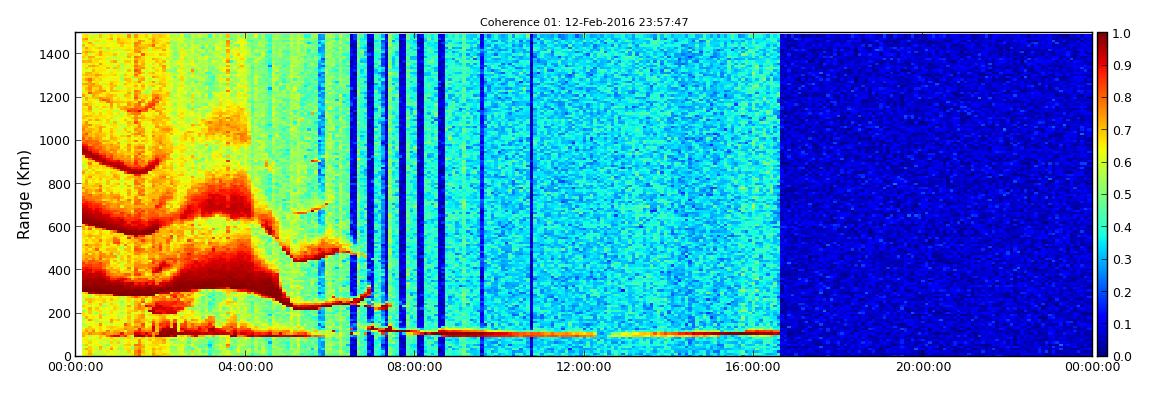This screenshot has width=1150, height=407.
Task: Click the "Range (Km)" y-axis label
Action: [24, 194]
